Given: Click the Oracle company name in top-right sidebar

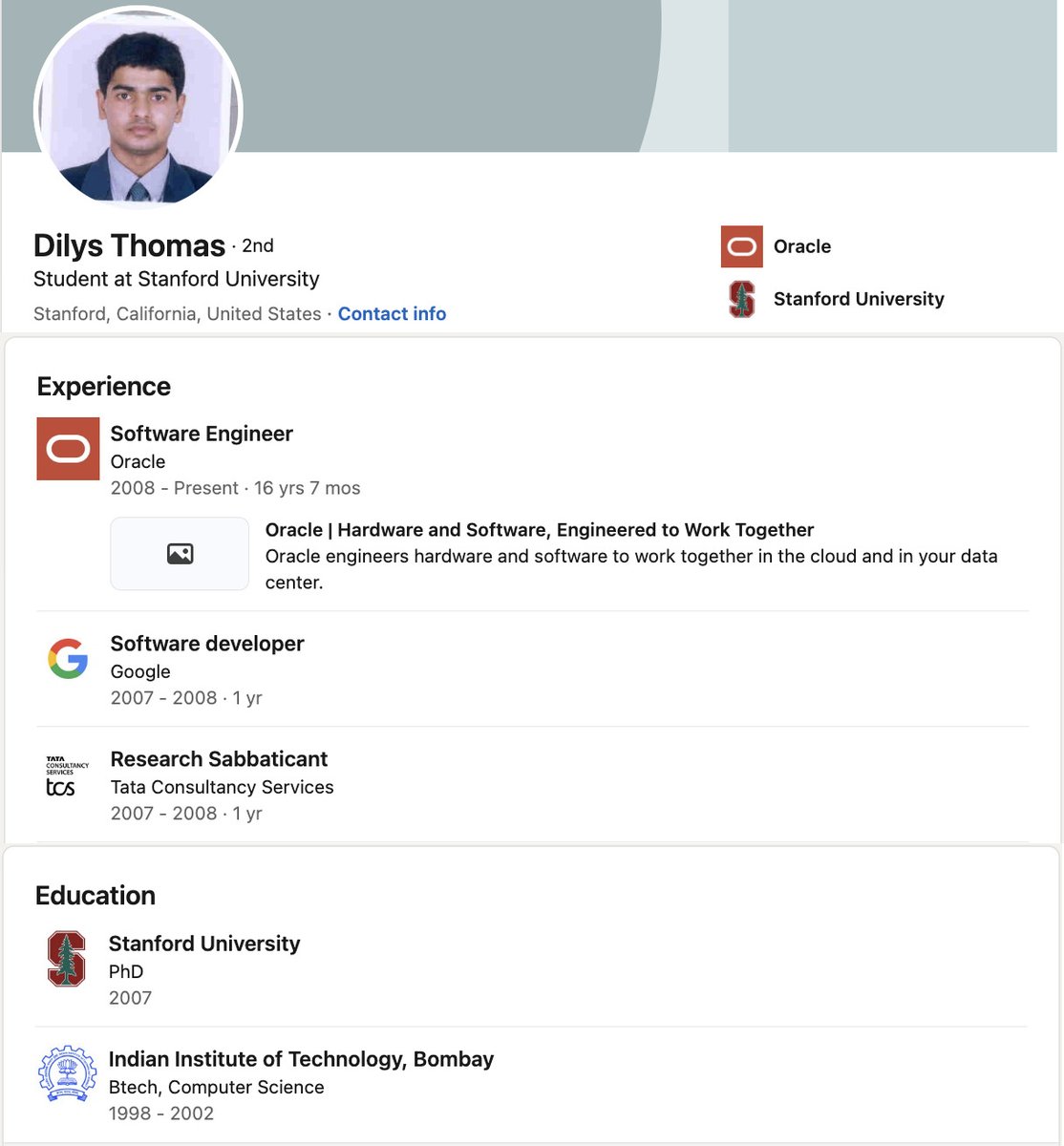Looking at the screenshot, I should (802, 246).
